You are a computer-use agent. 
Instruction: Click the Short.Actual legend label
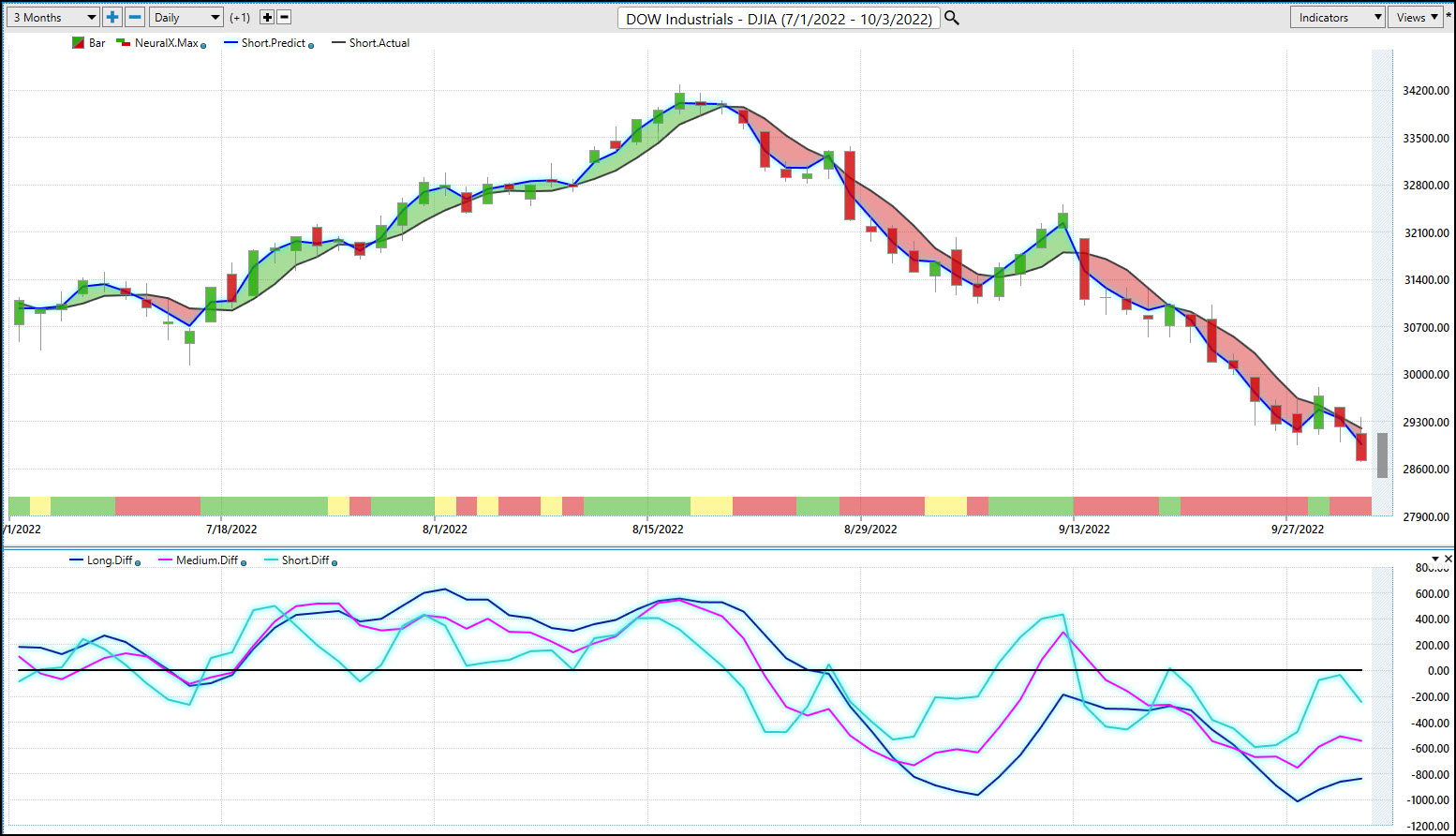pyautogui.click(x=379, y=43)
